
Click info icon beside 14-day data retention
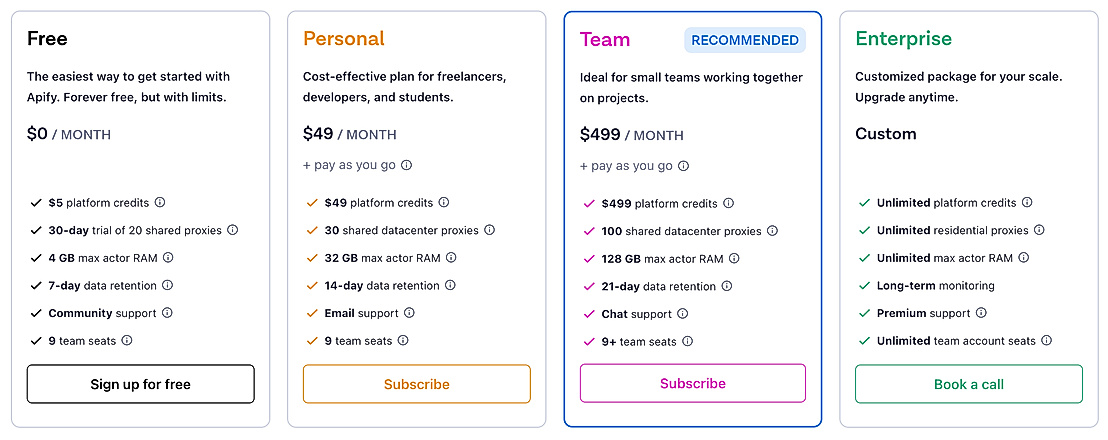coord(450,286)
